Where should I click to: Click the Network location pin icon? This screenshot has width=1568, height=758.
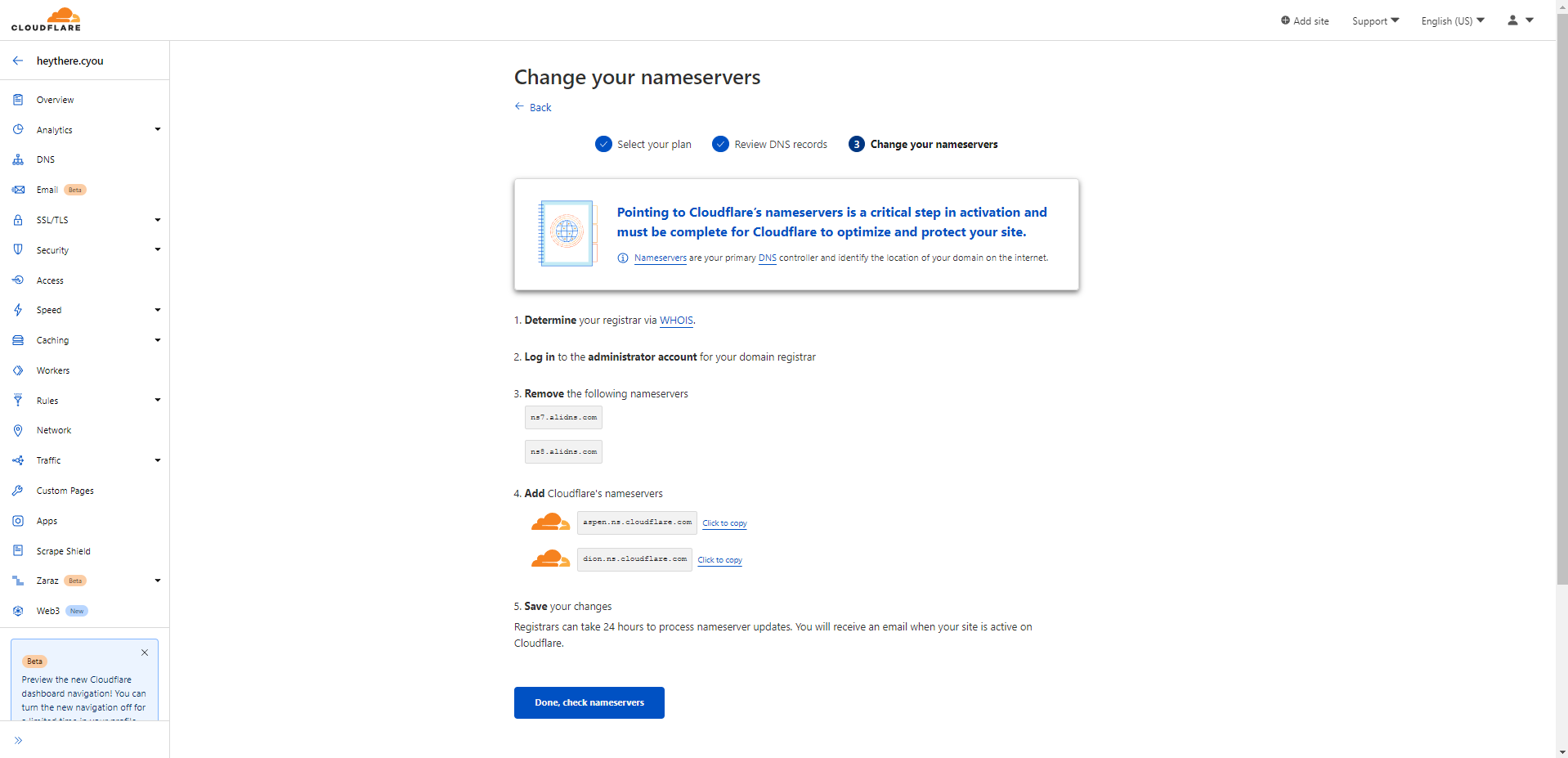(x=18, y=430)
